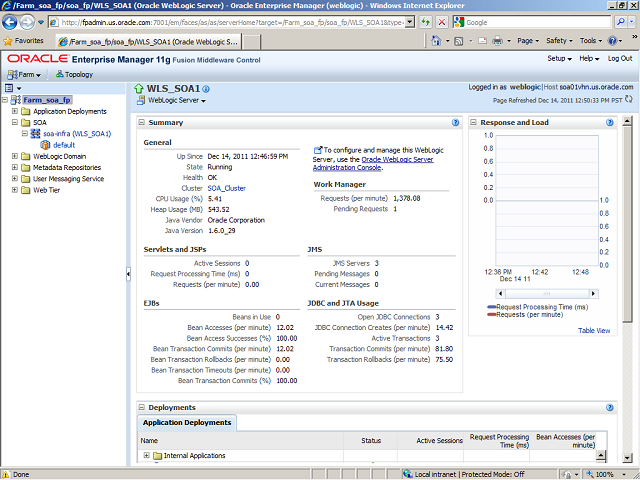Click the Table View link
The width and height of the screenshot is (640, 480).
click(593, 330)
